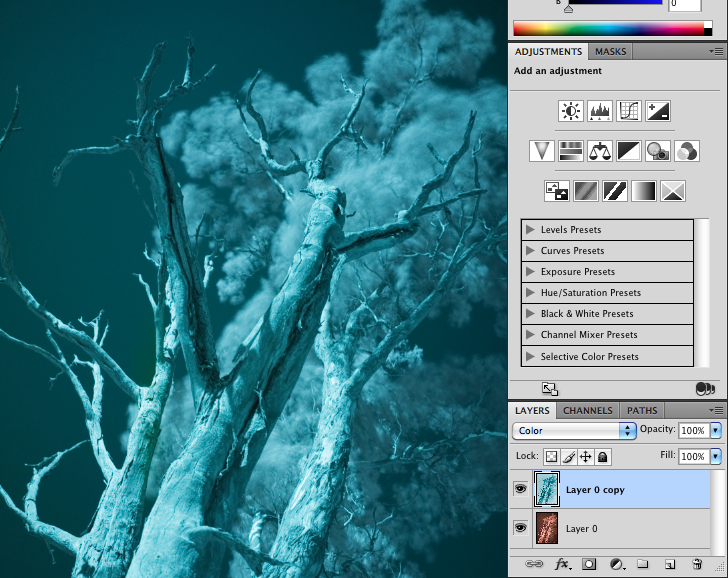Add an Exposure adjustment
The image size is (728, 578).
[x=658, y=111]
